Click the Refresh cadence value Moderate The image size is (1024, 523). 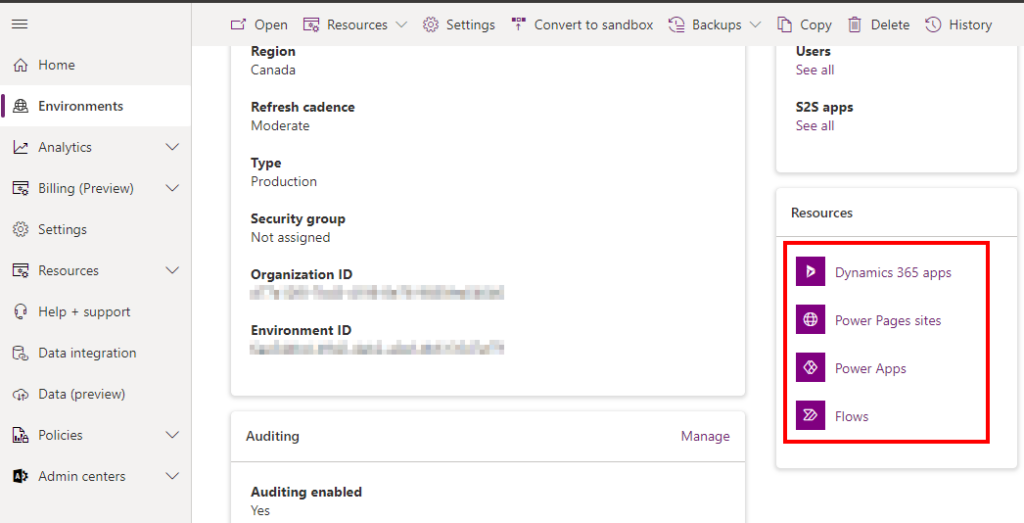280,125
